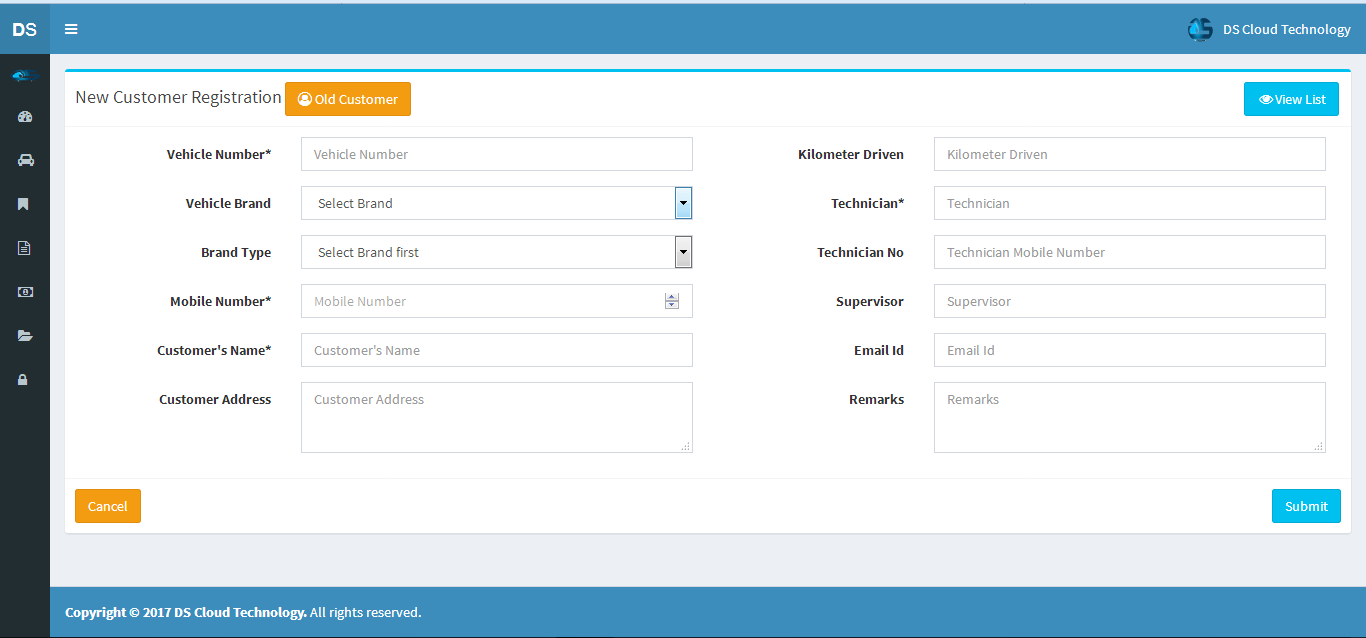Click the Vehicle Brand dropdown arrow
Viewport: 1366px width, 638px height.
tap(683, 203)
